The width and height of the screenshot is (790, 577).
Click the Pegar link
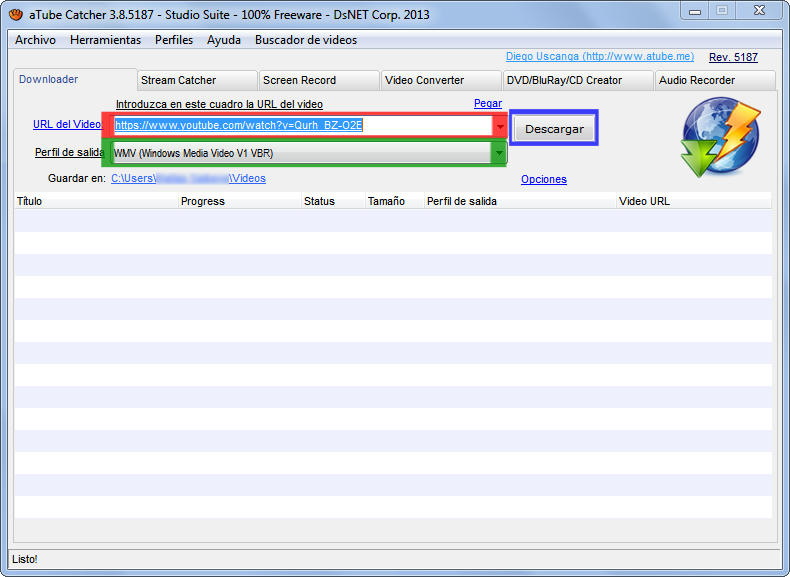(x=488, y=103)
